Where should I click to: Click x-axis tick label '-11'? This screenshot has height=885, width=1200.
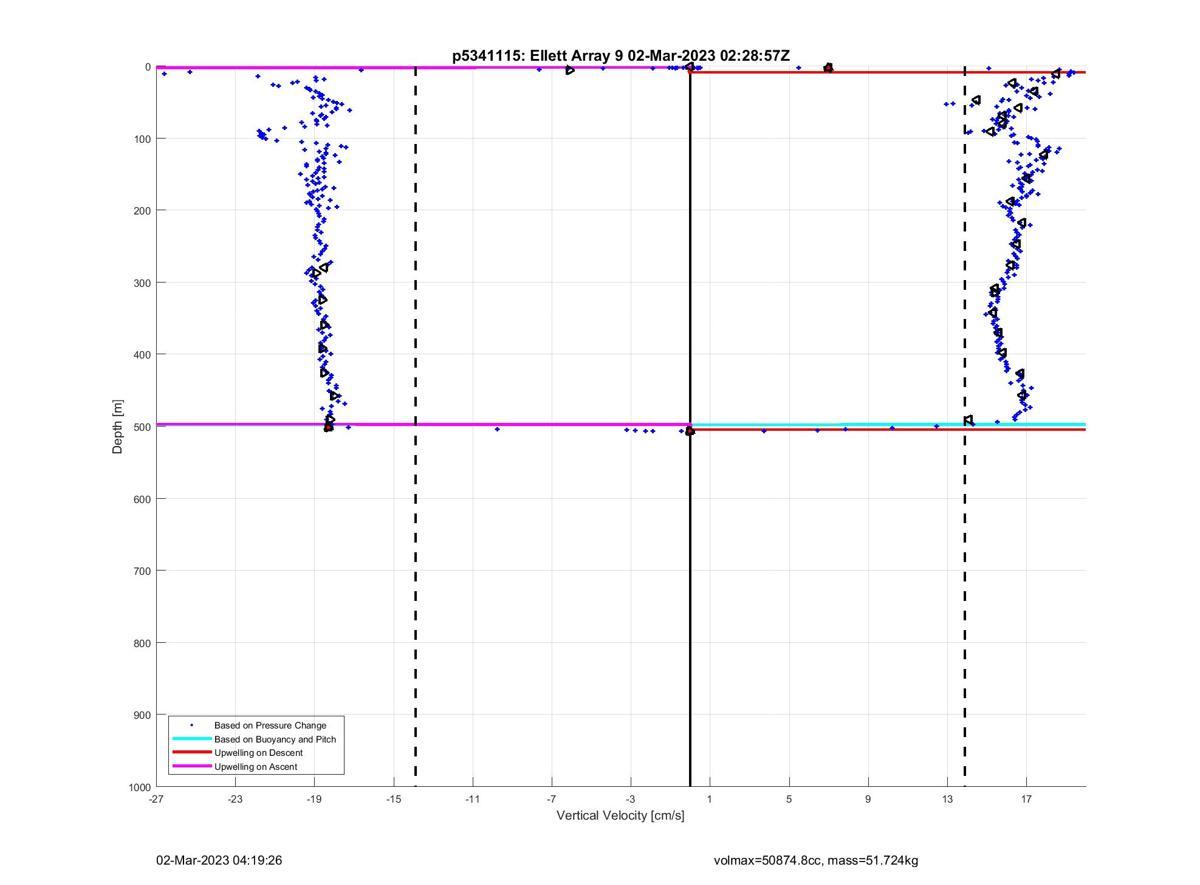coord(472,799)
